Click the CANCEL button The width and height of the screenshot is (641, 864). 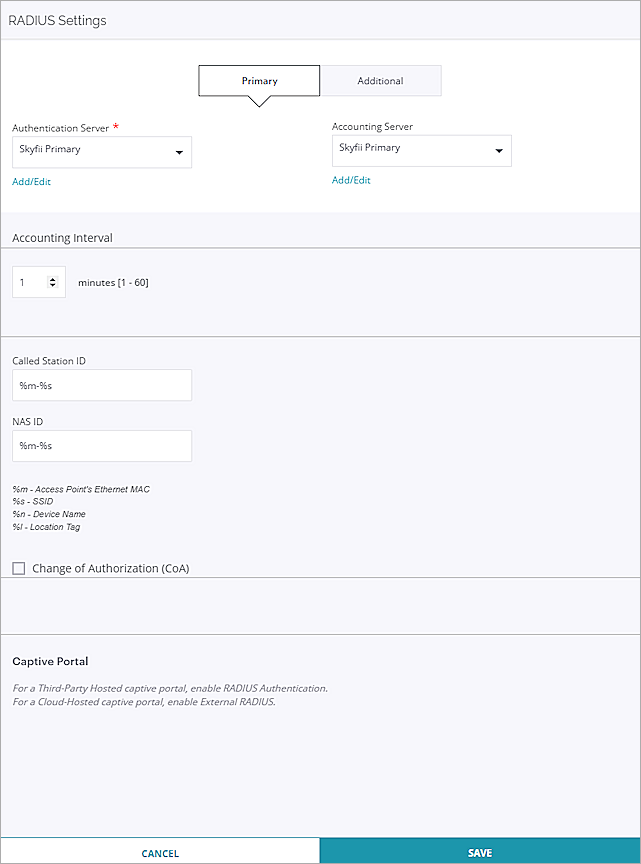(x=160, y=852)
